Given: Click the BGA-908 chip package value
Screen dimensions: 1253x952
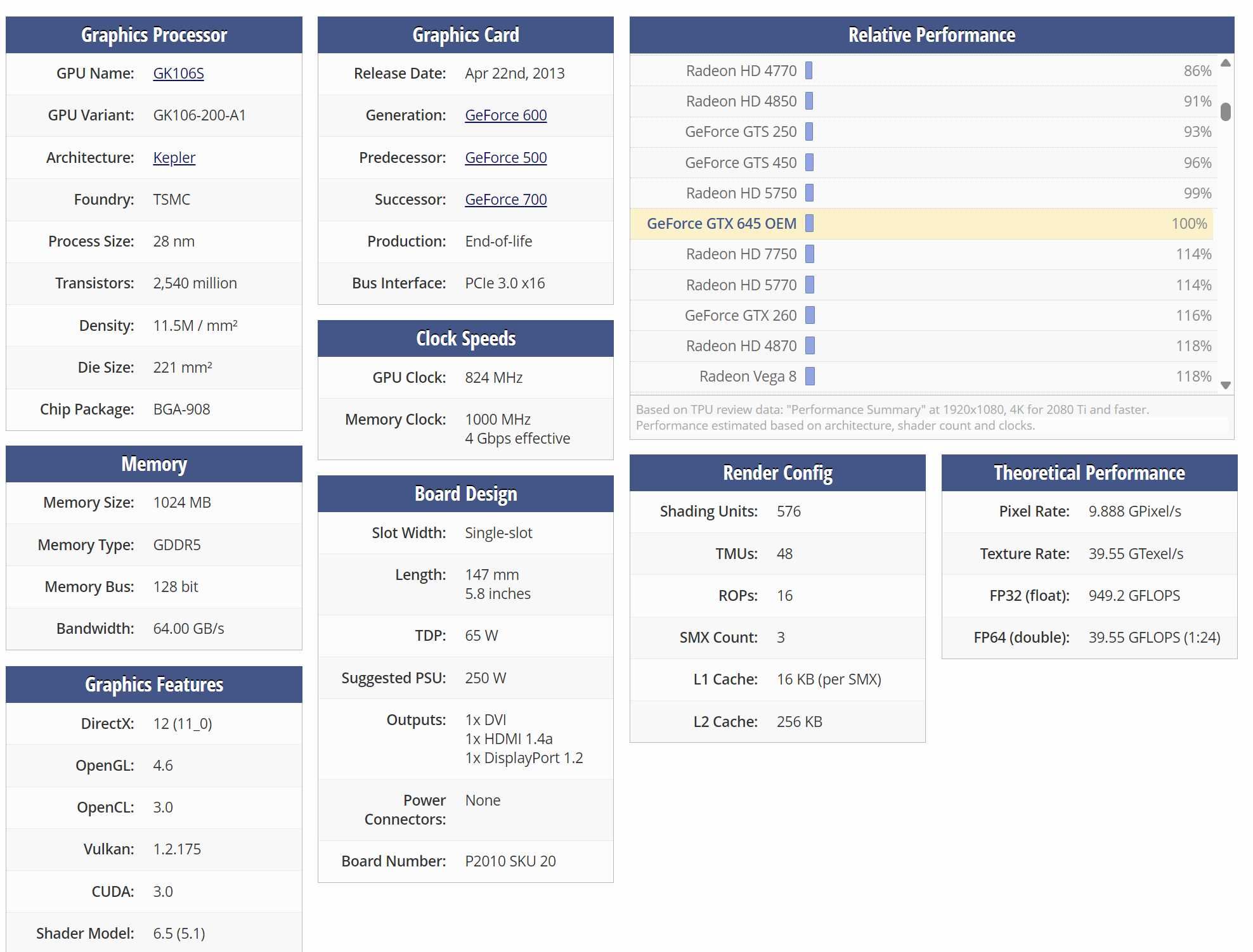Looking at the screenshot, I should pyautogui.click(x=181, y=409).
